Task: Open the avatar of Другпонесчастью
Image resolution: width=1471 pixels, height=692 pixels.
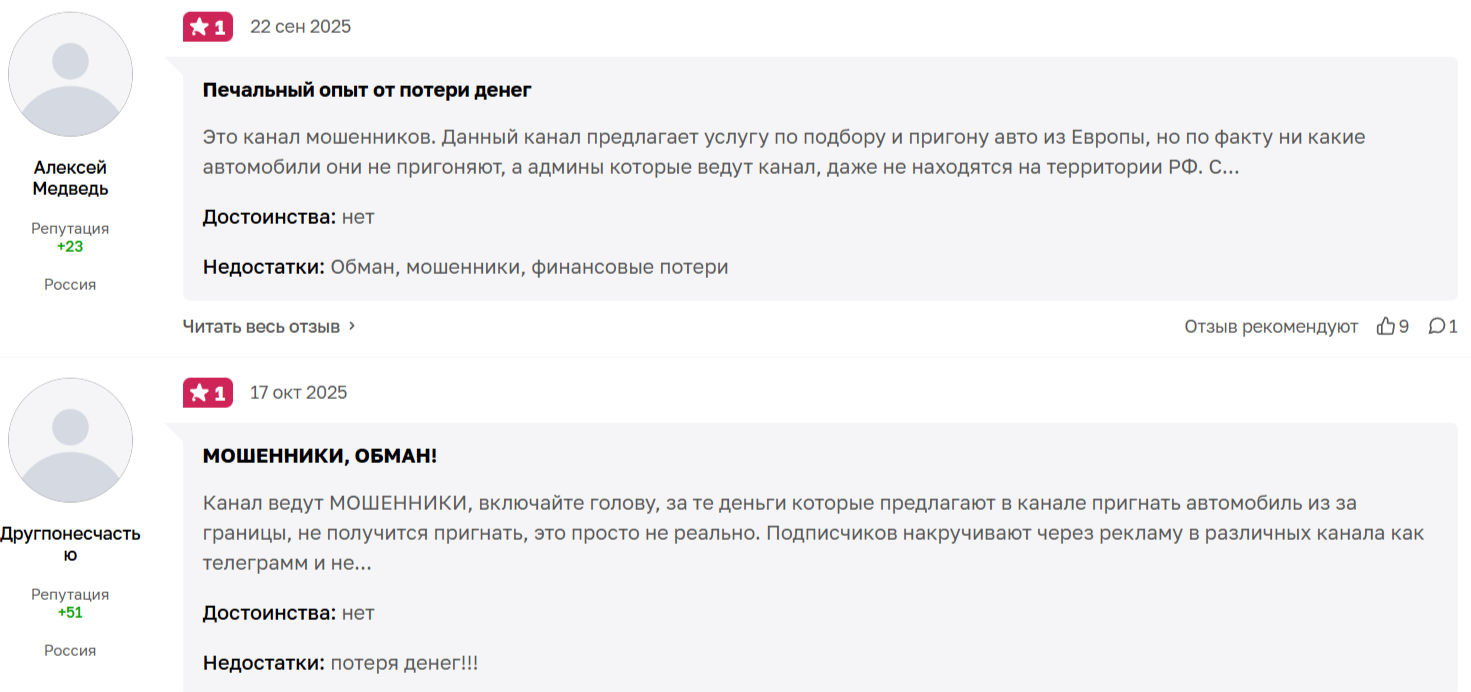Action: (70, 440)
